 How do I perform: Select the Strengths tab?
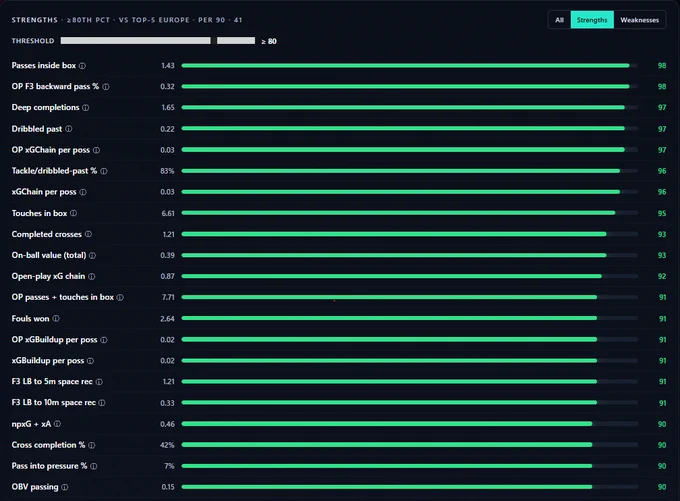coord(592,20)
